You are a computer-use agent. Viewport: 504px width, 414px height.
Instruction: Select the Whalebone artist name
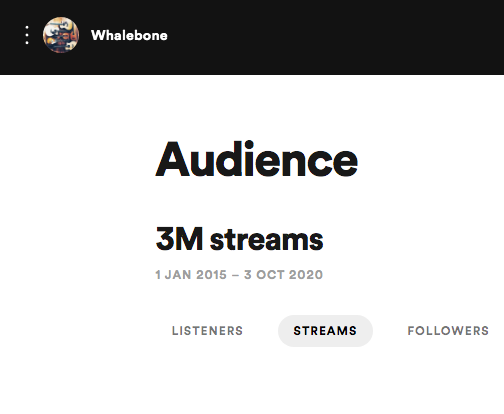[129, 35]
